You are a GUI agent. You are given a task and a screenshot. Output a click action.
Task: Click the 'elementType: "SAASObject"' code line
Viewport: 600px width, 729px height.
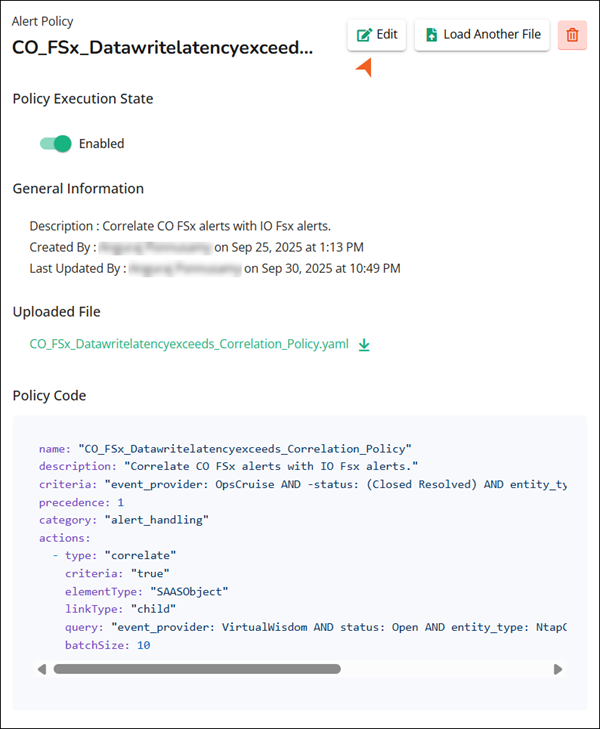(147, 591)
